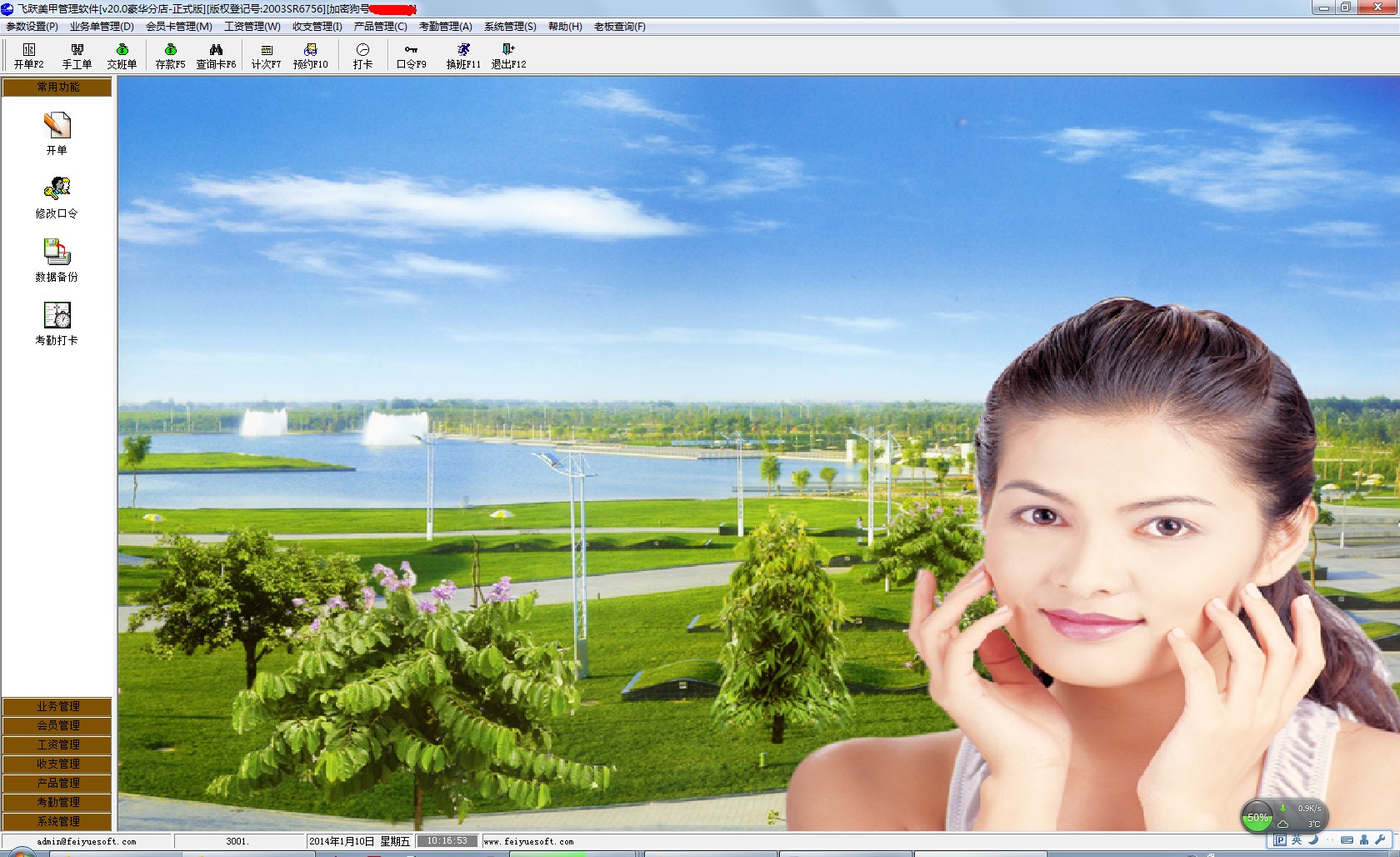Viewport: 1400px width, 857px height.
Task: Click www.feiyuesoft.com in status bar
Action: [x=528, y=841]
